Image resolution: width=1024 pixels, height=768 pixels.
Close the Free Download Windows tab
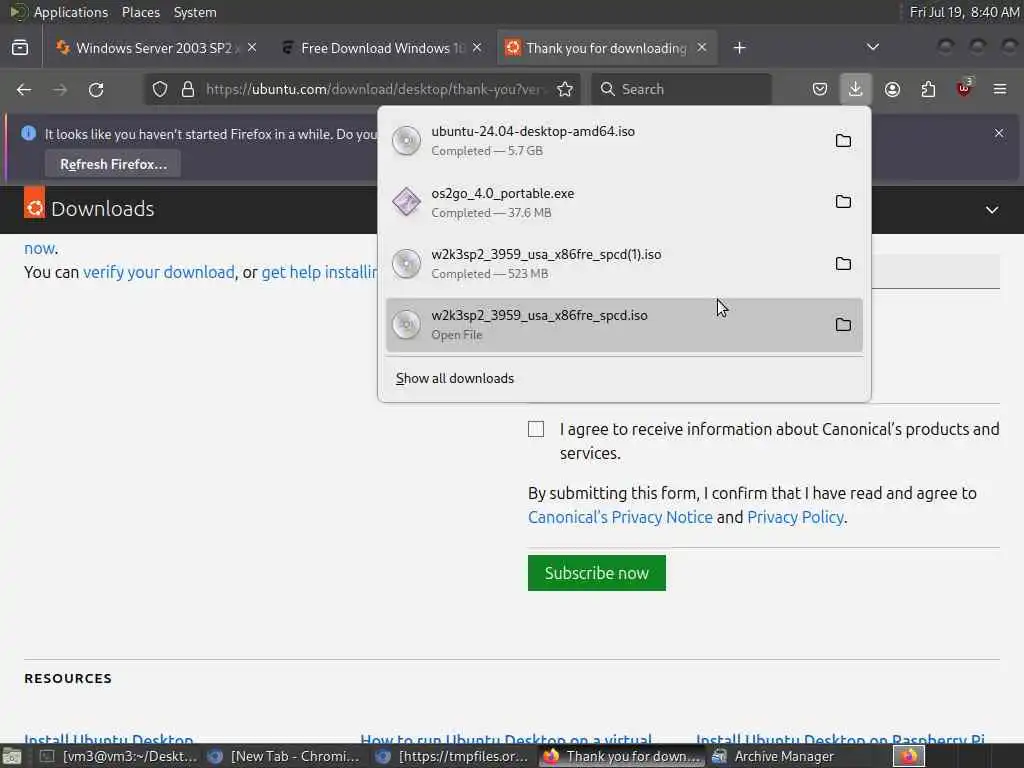(x=477, y=48)
